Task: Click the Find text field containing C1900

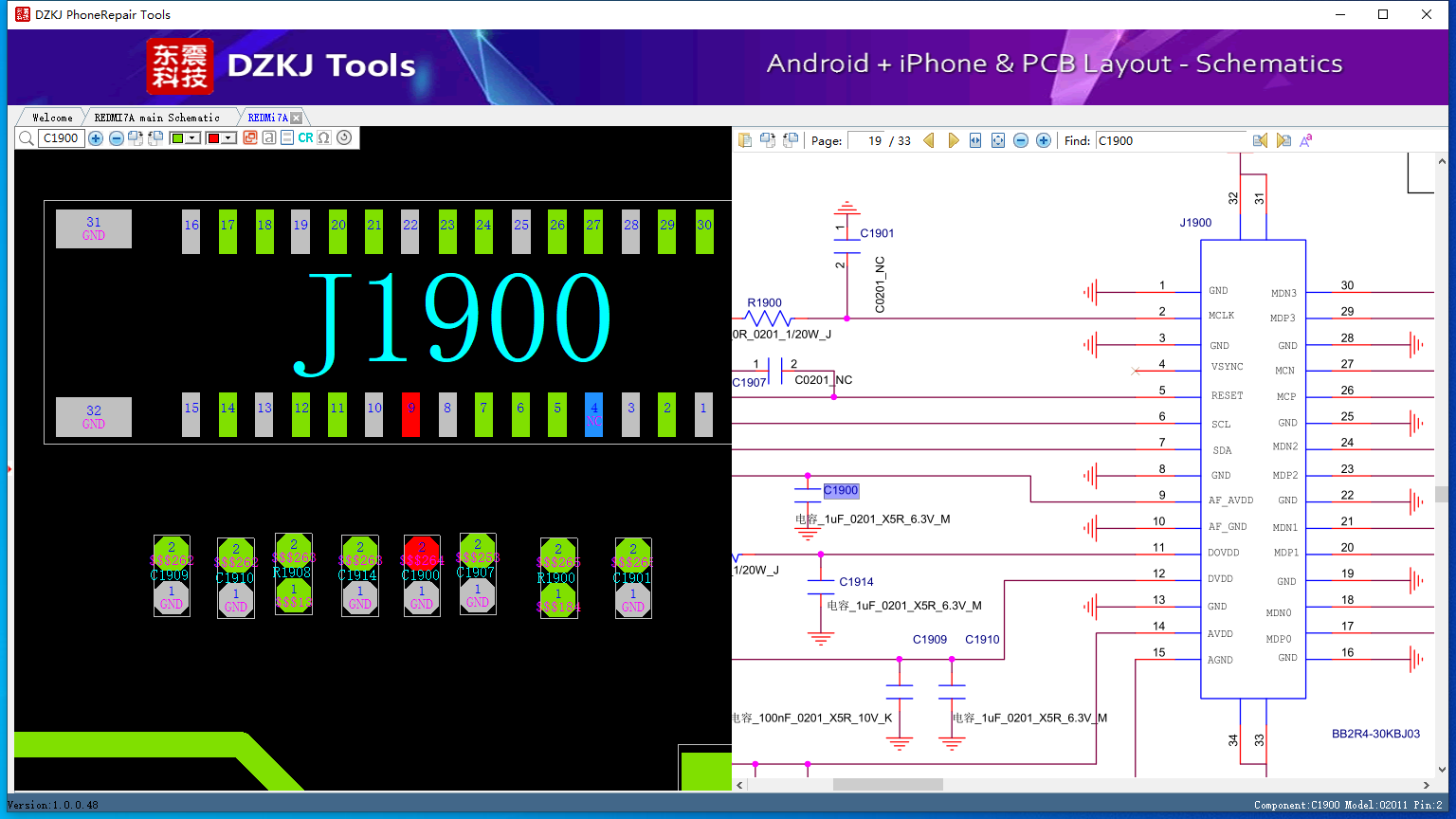Action: [x=1172, y=140]
